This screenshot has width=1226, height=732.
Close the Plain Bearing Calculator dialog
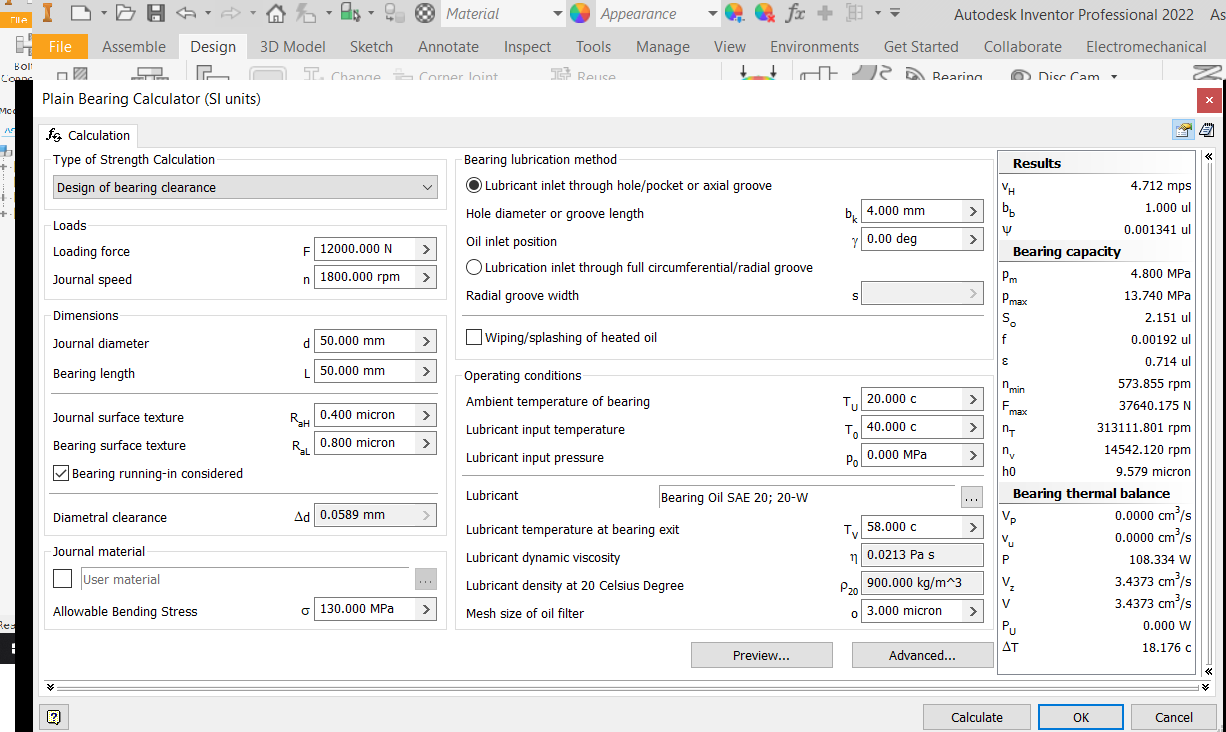coord(1209,100)
